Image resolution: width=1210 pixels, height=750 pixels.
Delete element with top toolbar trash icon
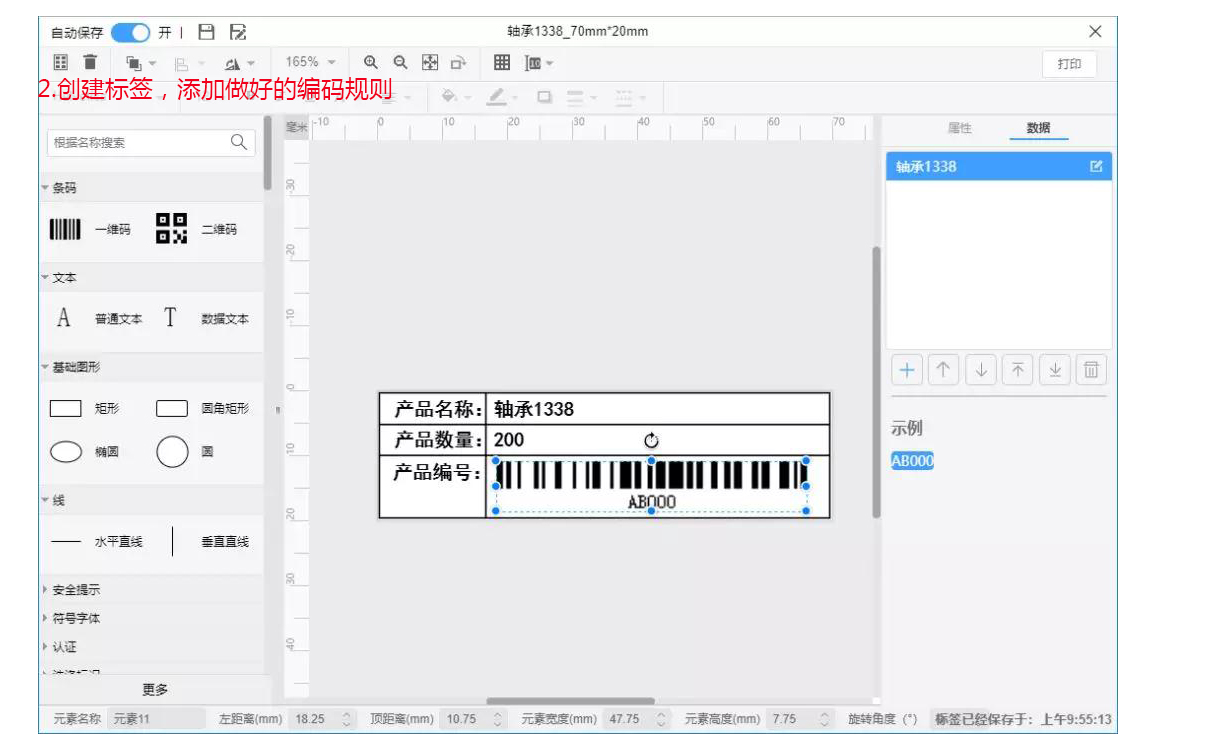(x=90, y=63)
